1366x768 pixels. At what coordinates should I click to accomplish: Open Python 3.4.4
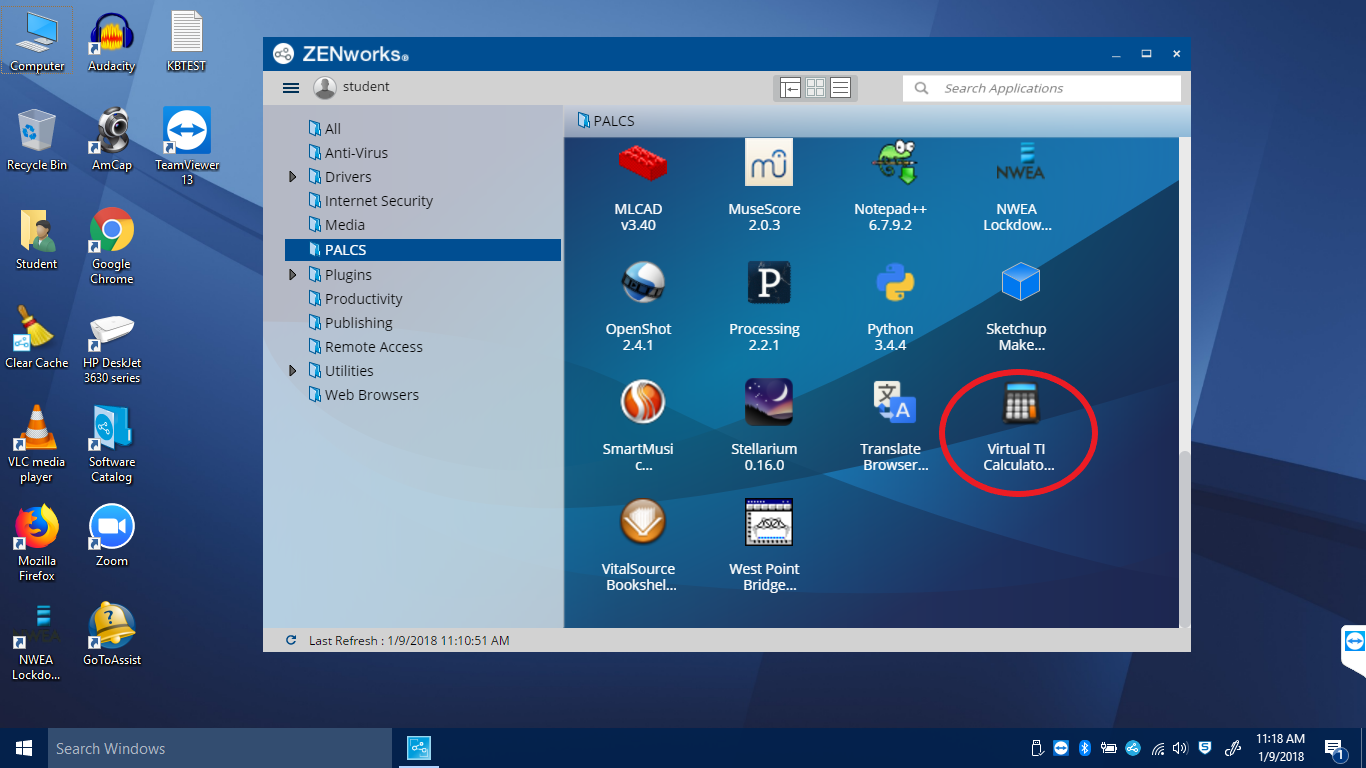tap(890, 306)
